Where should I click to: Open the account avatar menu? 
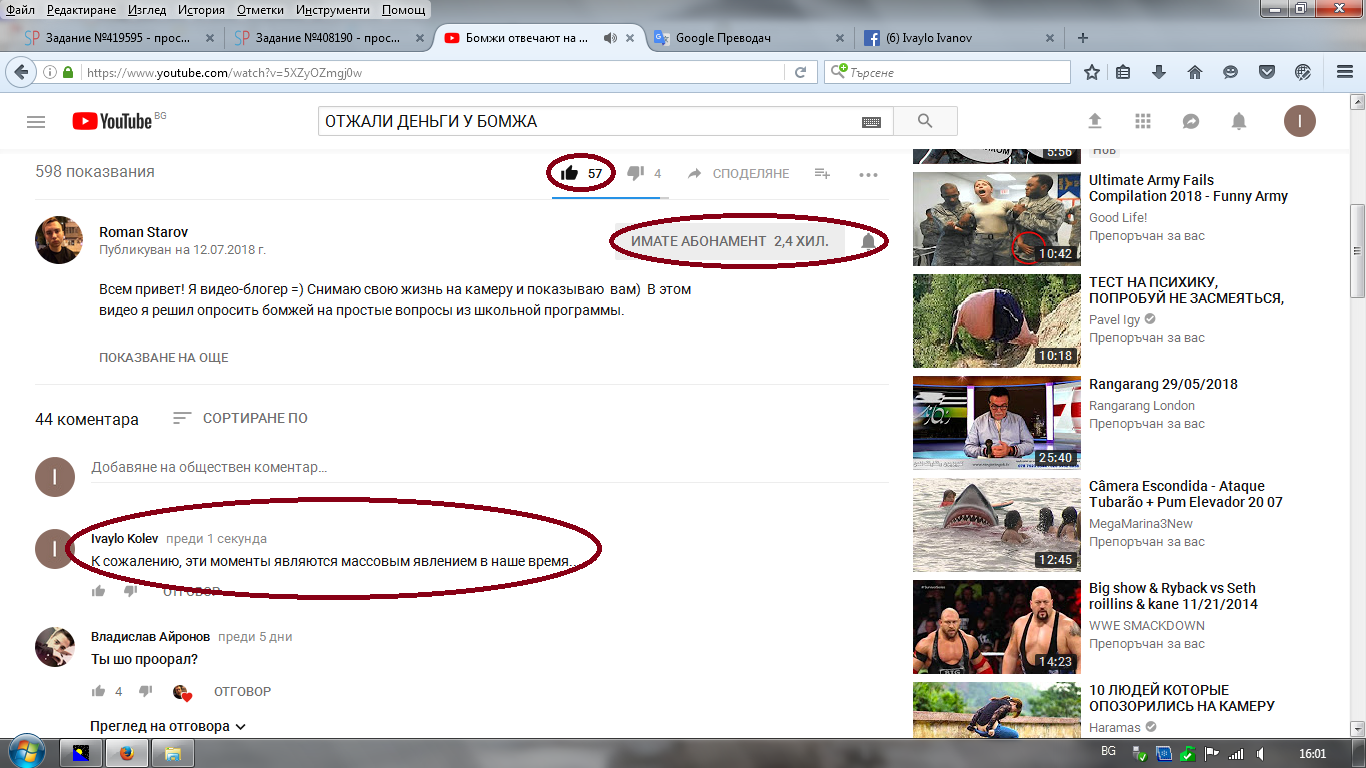tap(1300, 121)
